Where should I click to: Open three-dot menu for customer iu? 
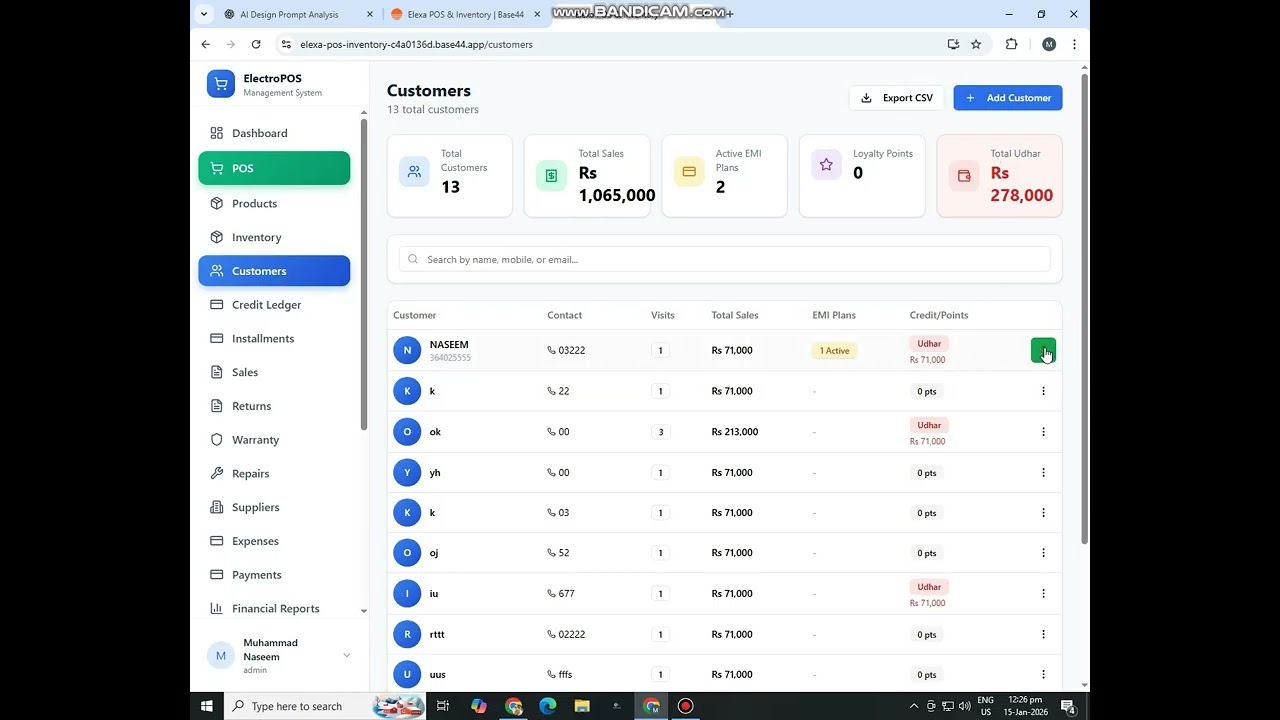coord(1043,593)
